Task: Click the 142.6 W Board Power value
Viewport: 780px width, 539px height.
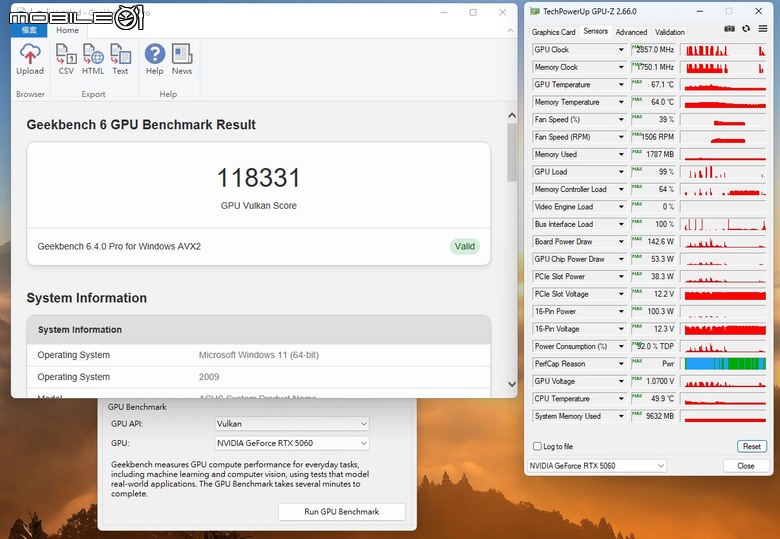Action: [661, 242]
